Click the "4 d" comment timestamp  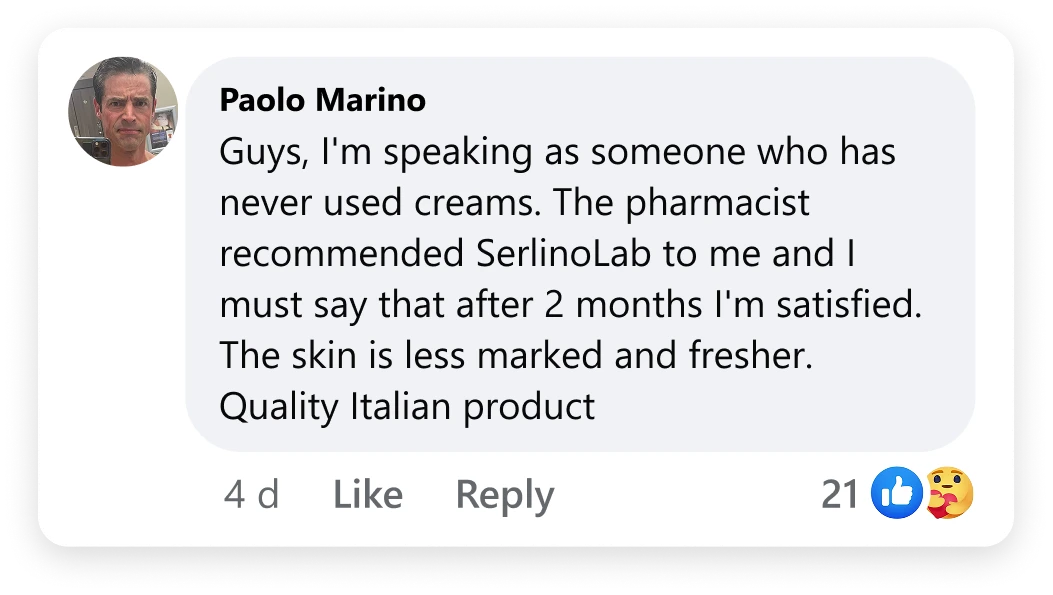(x=251, y=495)
